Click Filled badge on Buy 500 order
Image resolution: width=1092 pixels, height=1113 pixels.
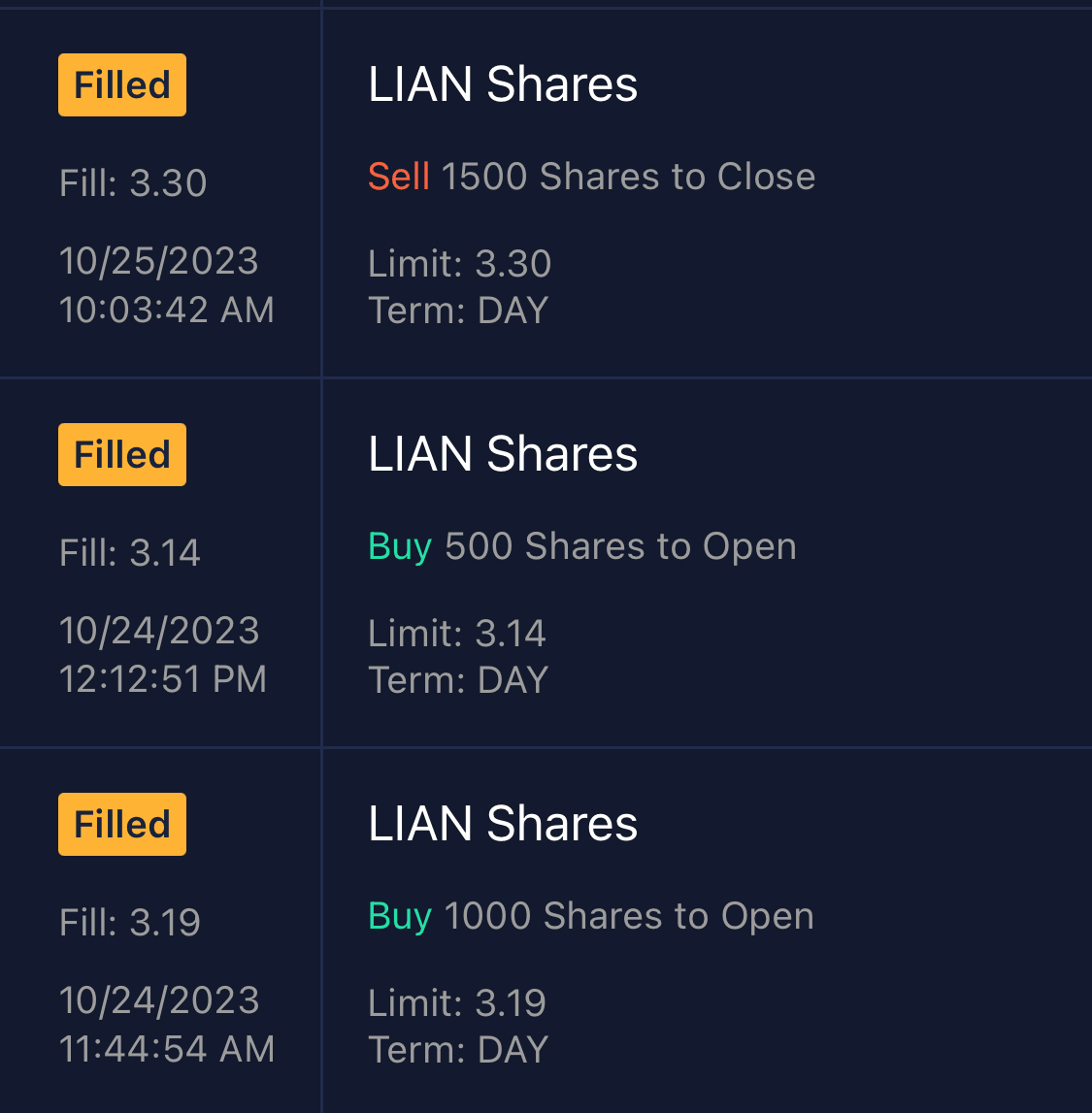[122, 455]
